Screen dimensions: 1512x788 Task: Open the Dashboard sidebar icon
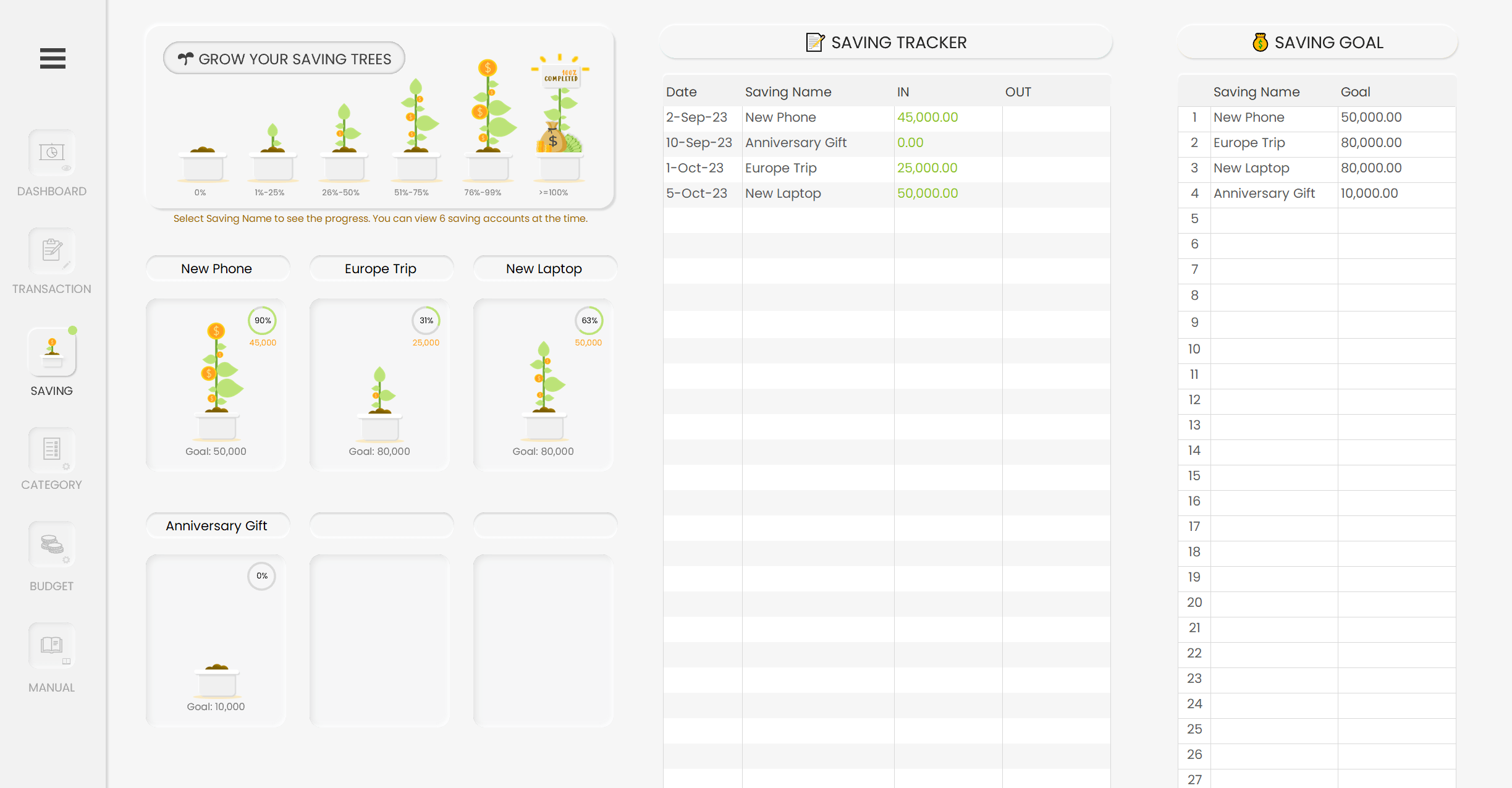tap(52, 153)
